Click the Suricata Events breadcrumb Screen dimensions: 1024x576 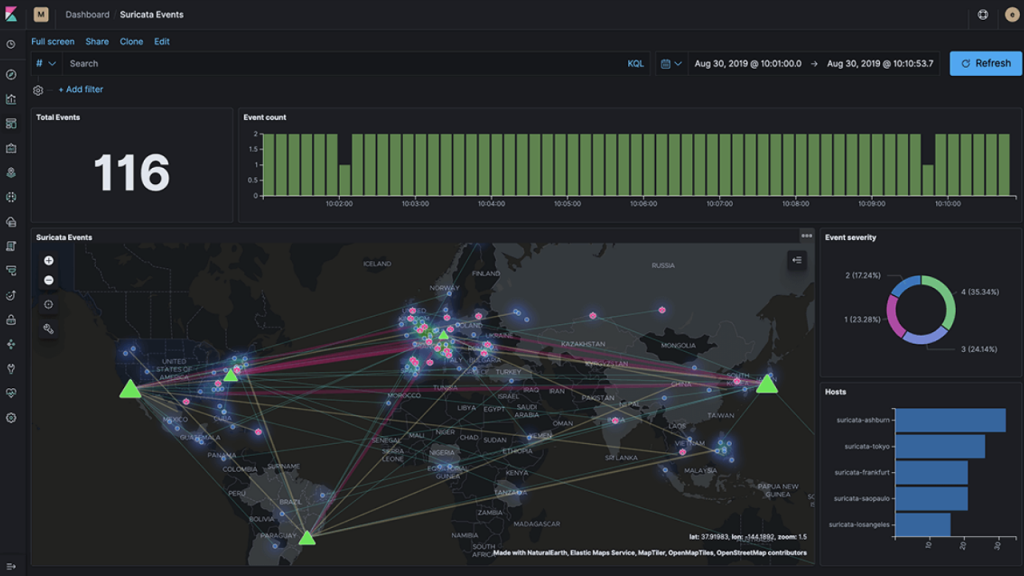(152, 14)
